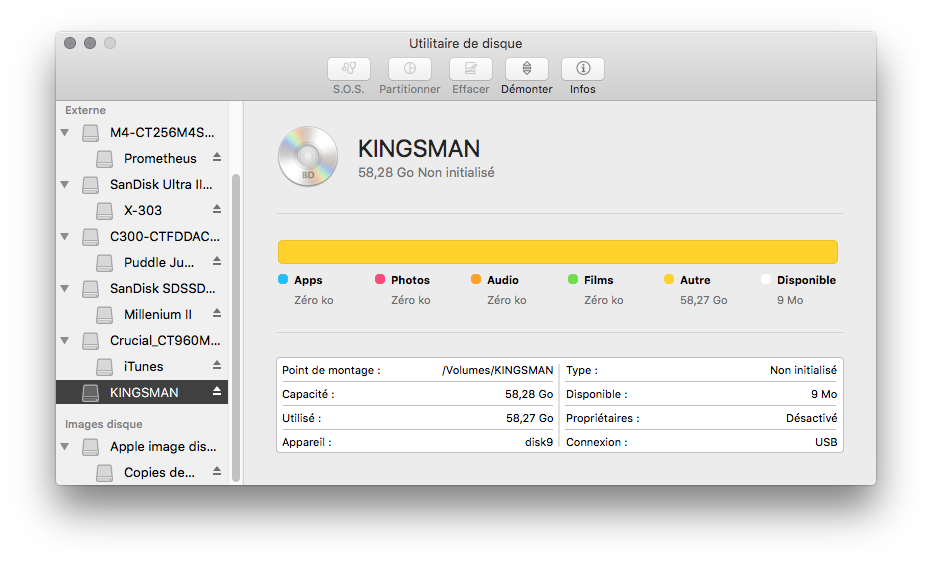Image resolution: width=932 pixels, height=565 pixels.
Task: Collapse the M4-CT256M4S disk tree
Action: tap(65, 132)
